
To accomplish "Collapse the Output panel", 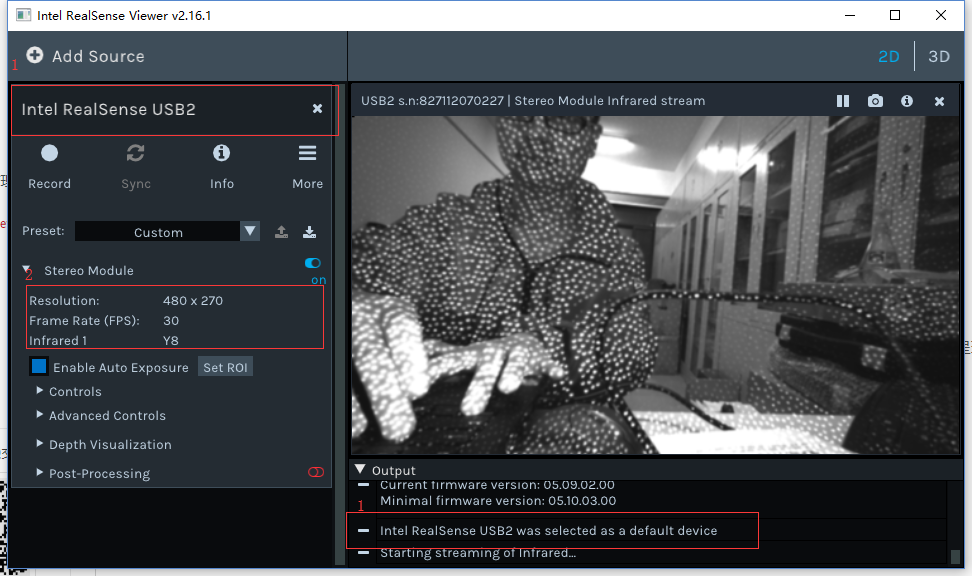I will pos(362,470).
